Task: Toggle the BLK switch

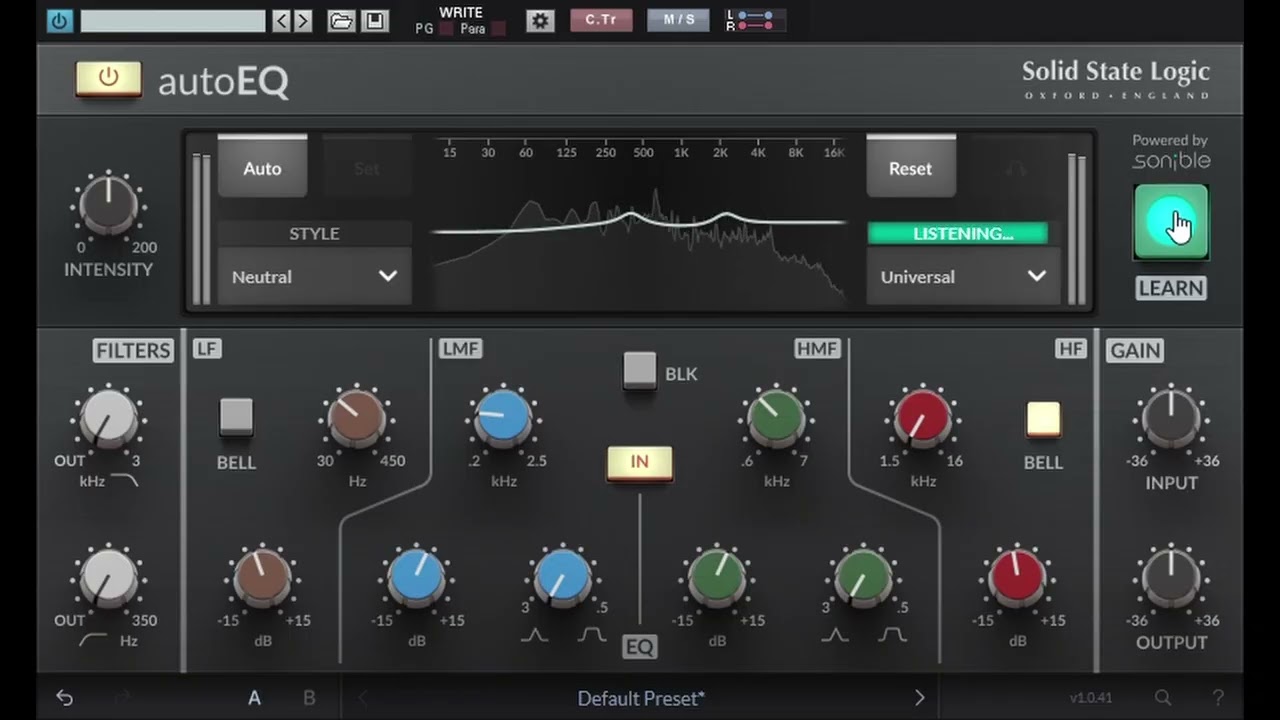Action: click(x=640, y=371)
